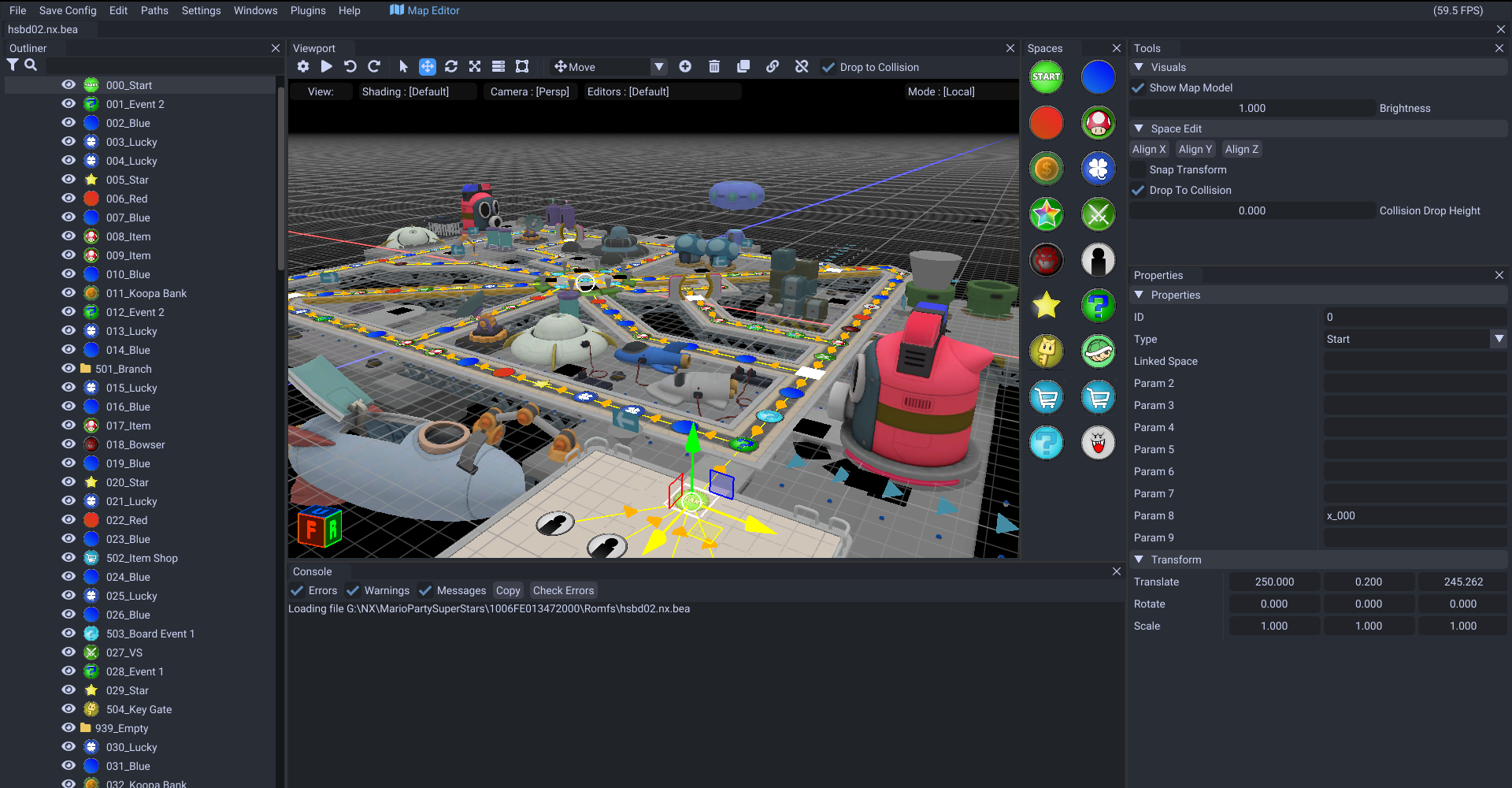Undo the last action in the Viewport toolbar
Viewport: 1512px width, 788px height.
350,67
